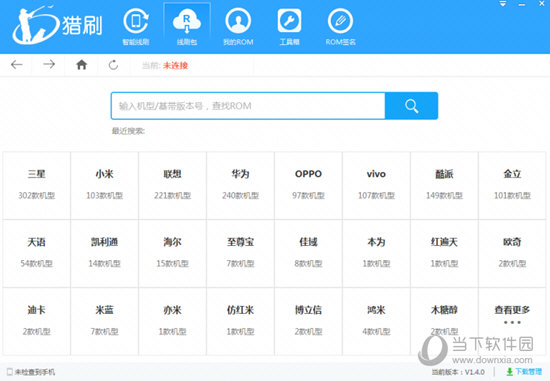Open ROM签名 signing tab
The image size is (550, 381).
click(x=340, y=28)
